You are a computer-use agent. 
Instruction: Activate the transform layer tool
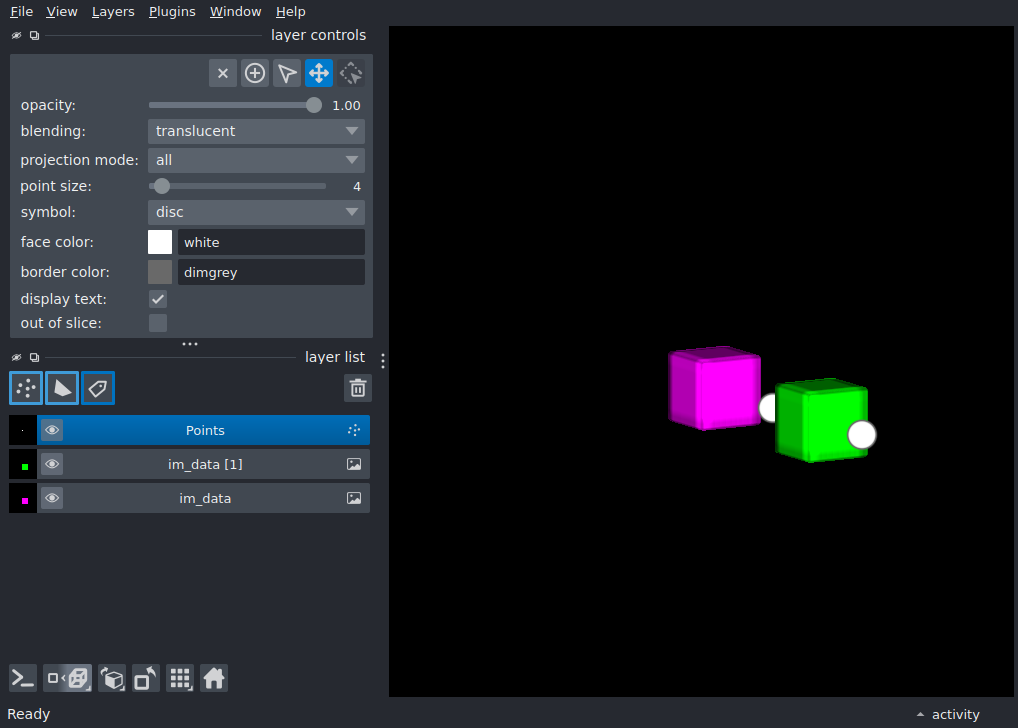[x=351, y=73]
